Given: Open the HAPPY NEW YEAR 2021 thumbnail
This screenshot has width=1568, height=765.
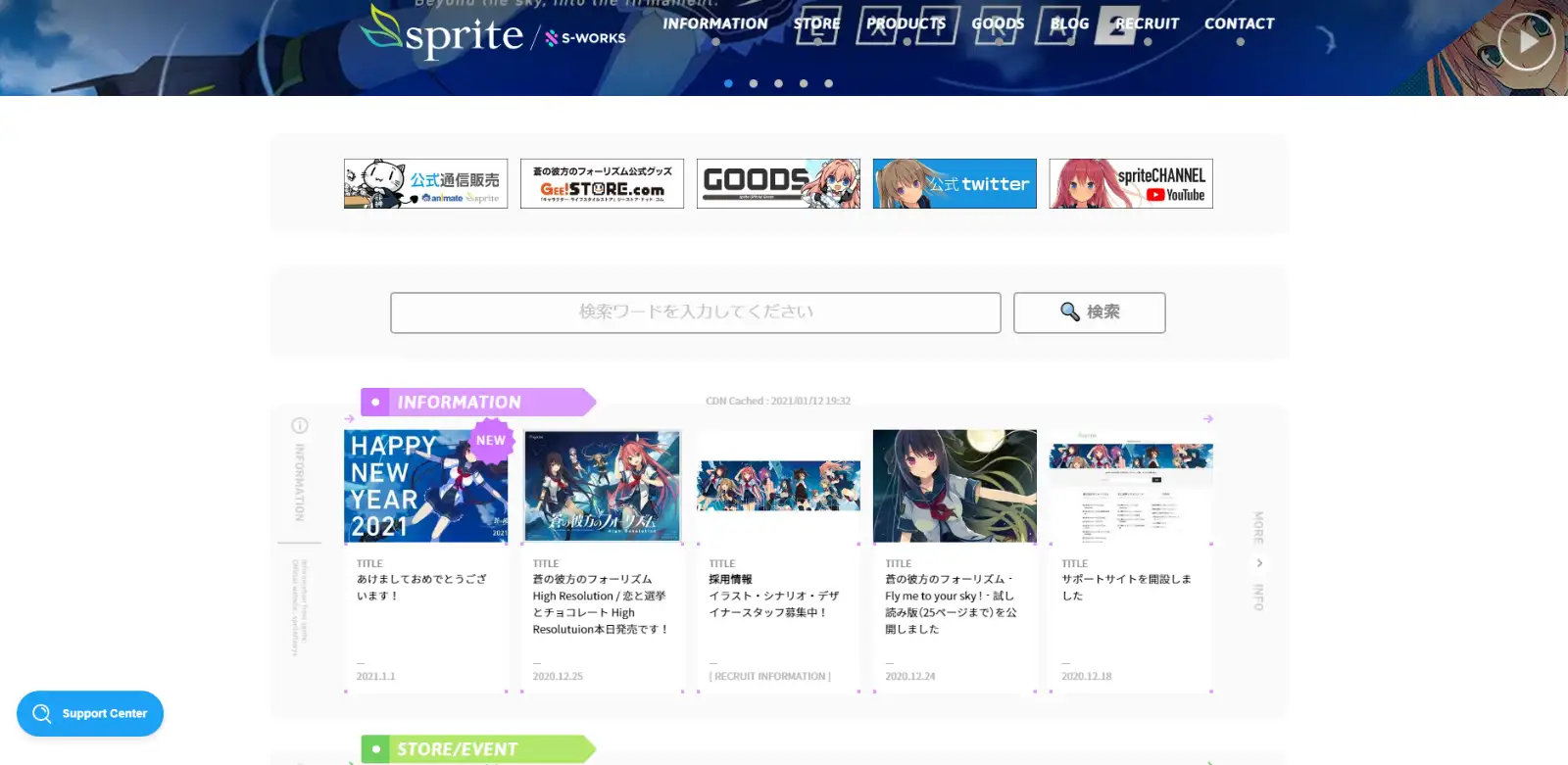Looking at the screenshot, I should point(426,486).
